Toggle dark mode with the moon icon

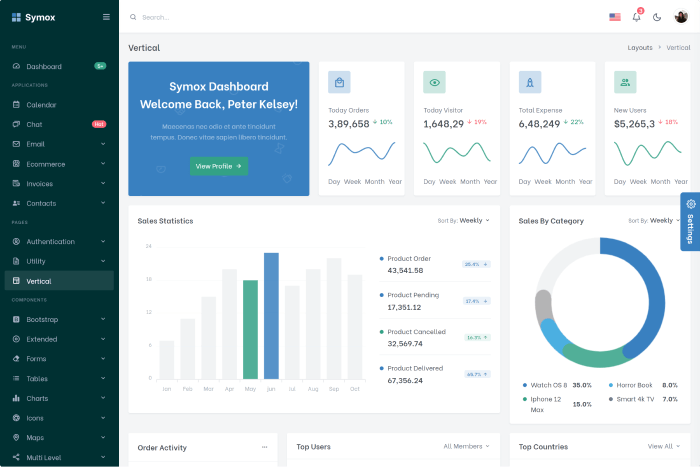point(657,17)
